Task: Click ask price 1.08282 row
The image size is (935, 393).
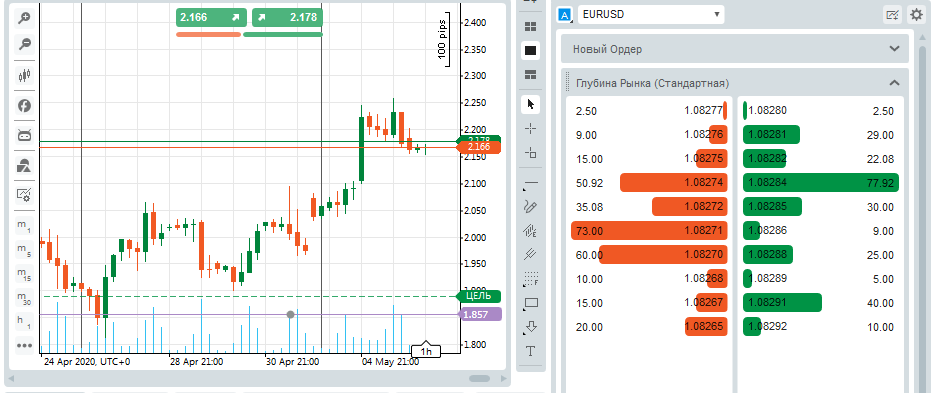Action: 821,159
